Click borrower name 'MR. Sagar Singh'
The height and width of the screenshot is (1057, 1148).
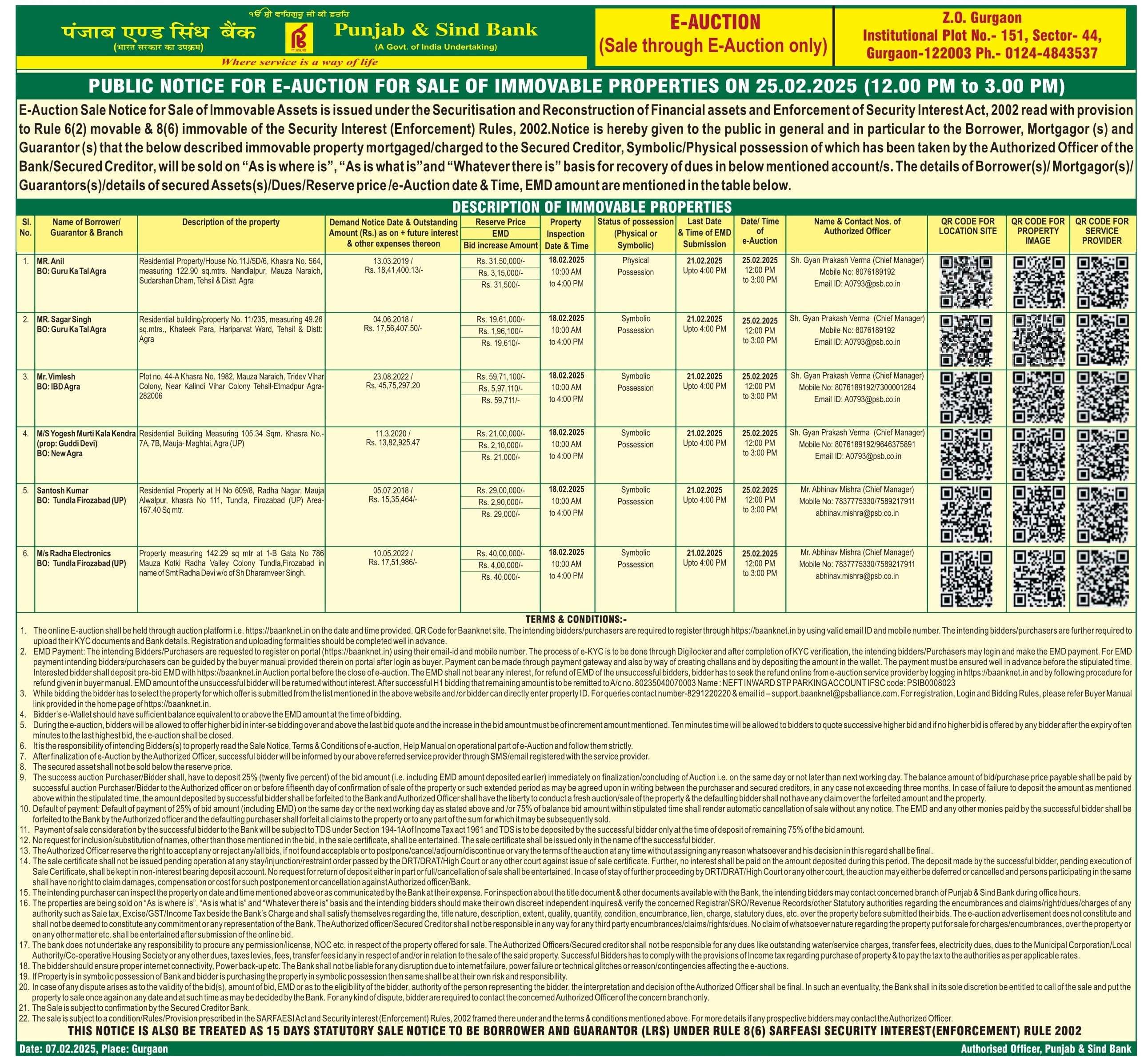64,319
